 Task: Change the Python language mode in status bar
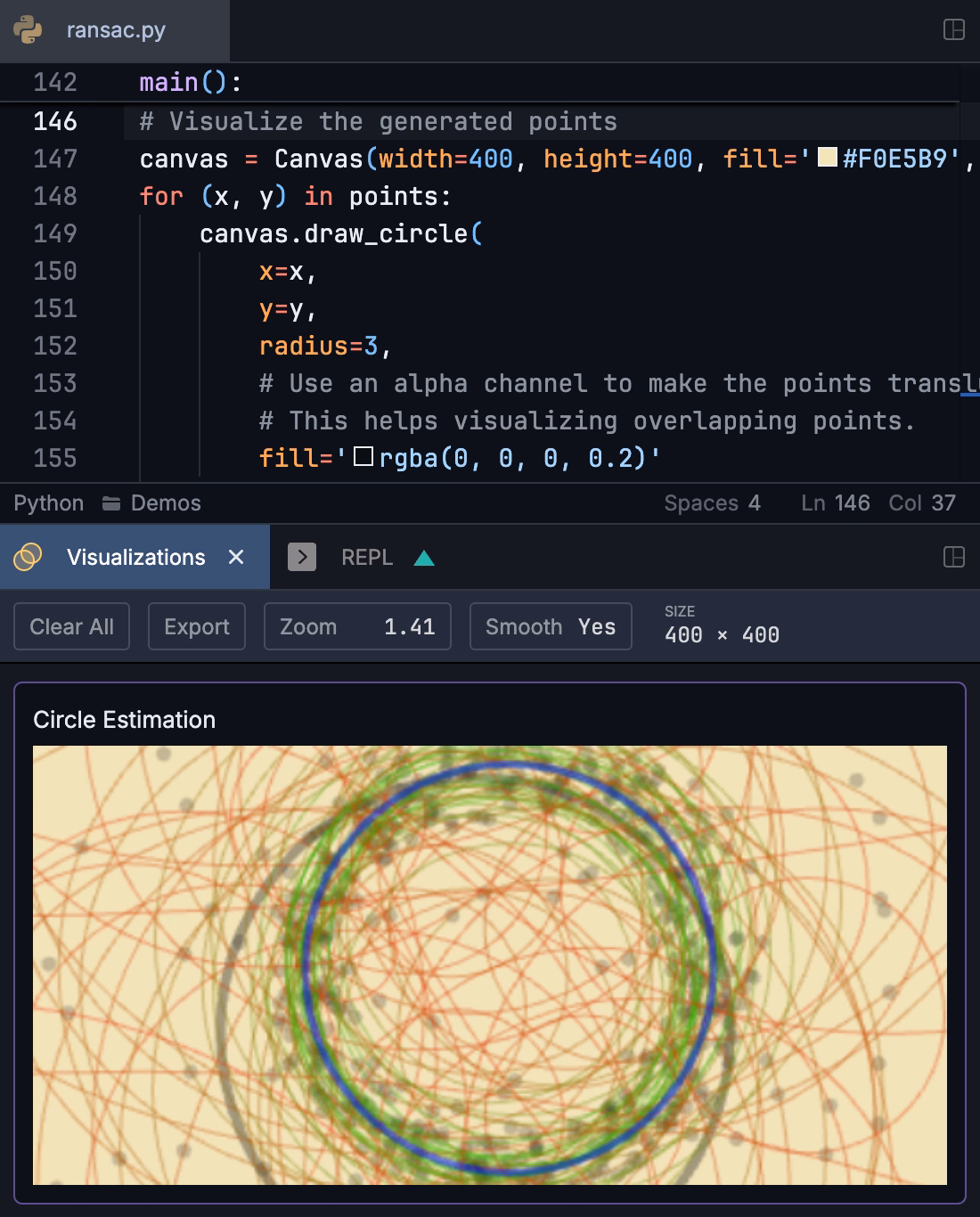pos(48,503)
